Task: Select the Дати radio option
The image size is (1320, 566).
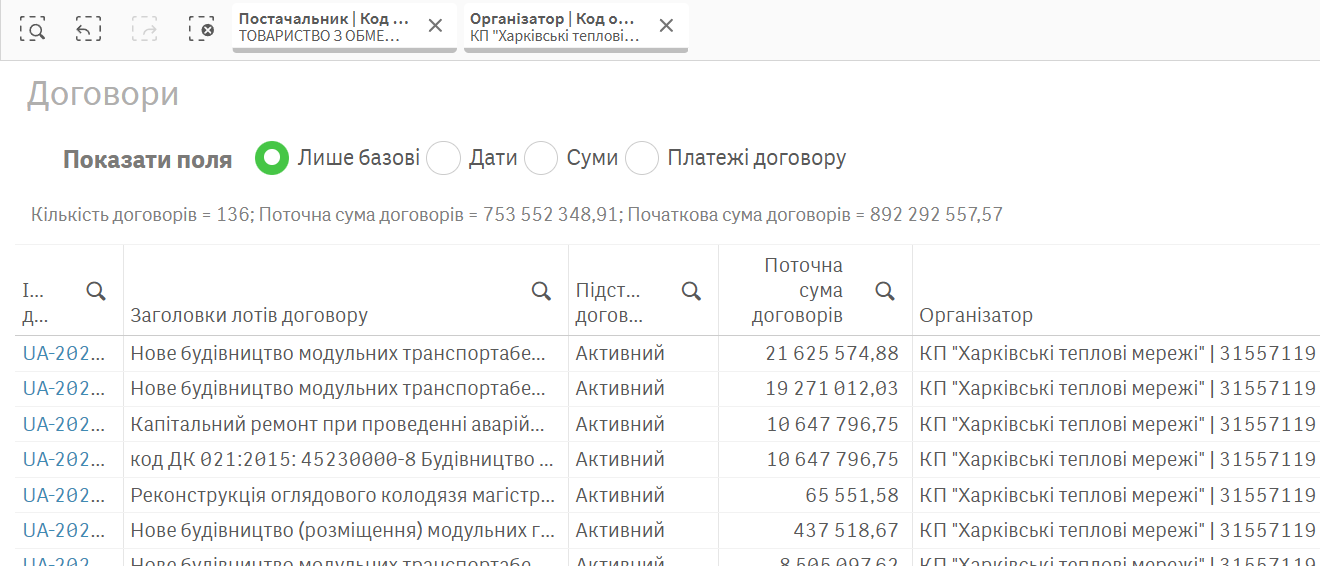Action: point(443,158)
